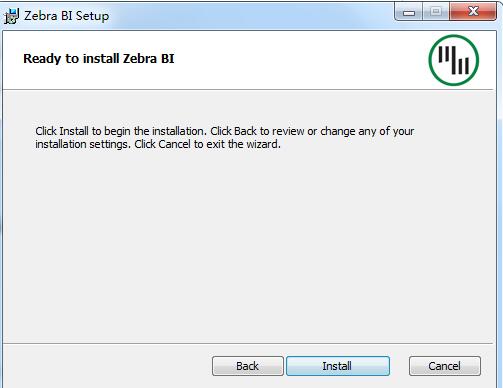
Task: Click the black bars inside the logo
Action: tap(454, 60)
